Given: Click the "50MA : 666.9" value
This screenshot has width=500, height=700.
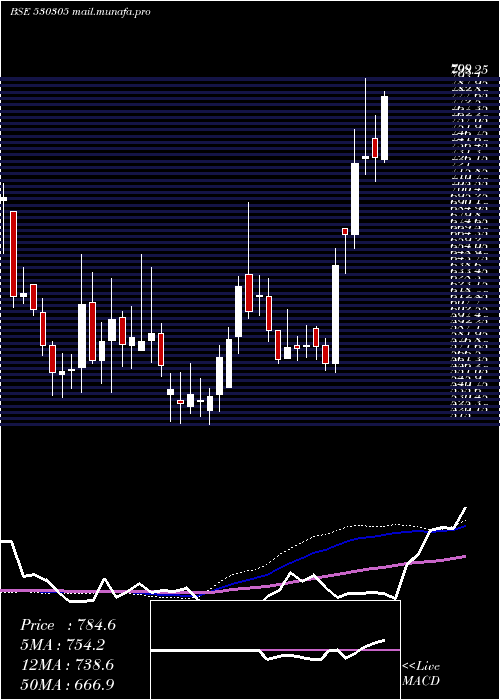Looking at the screenshot, I should tap(68, 685).
